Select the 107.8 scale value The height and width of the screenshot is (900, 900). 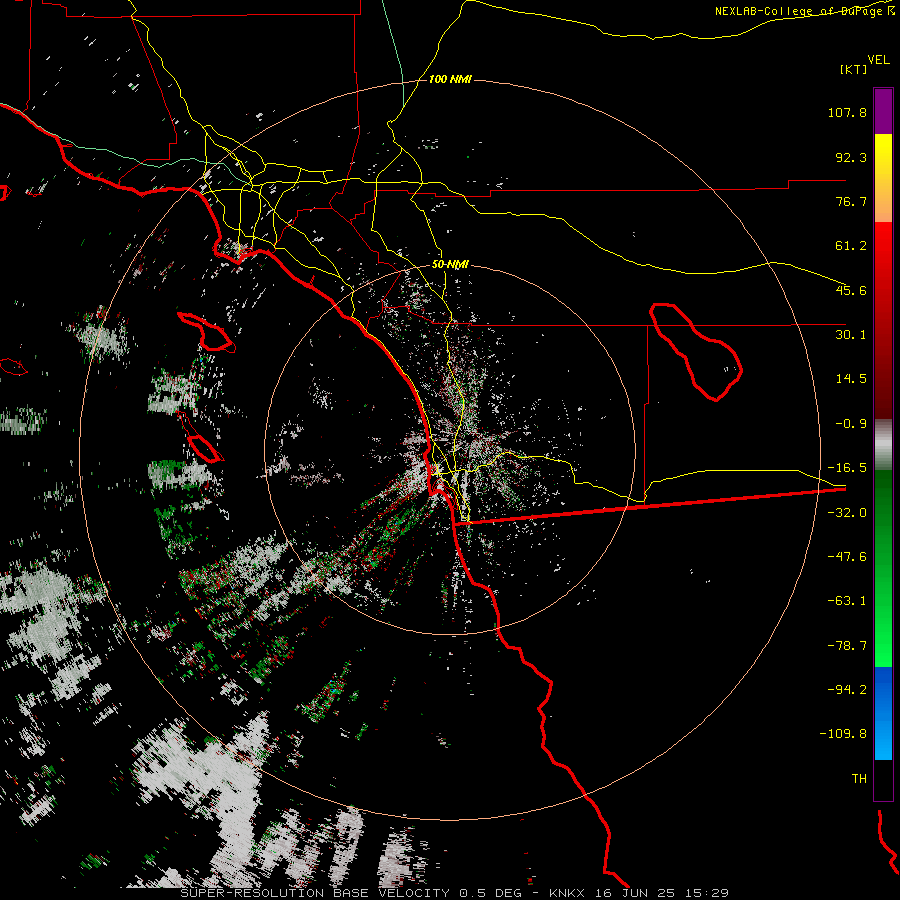(x=847, y=112)
